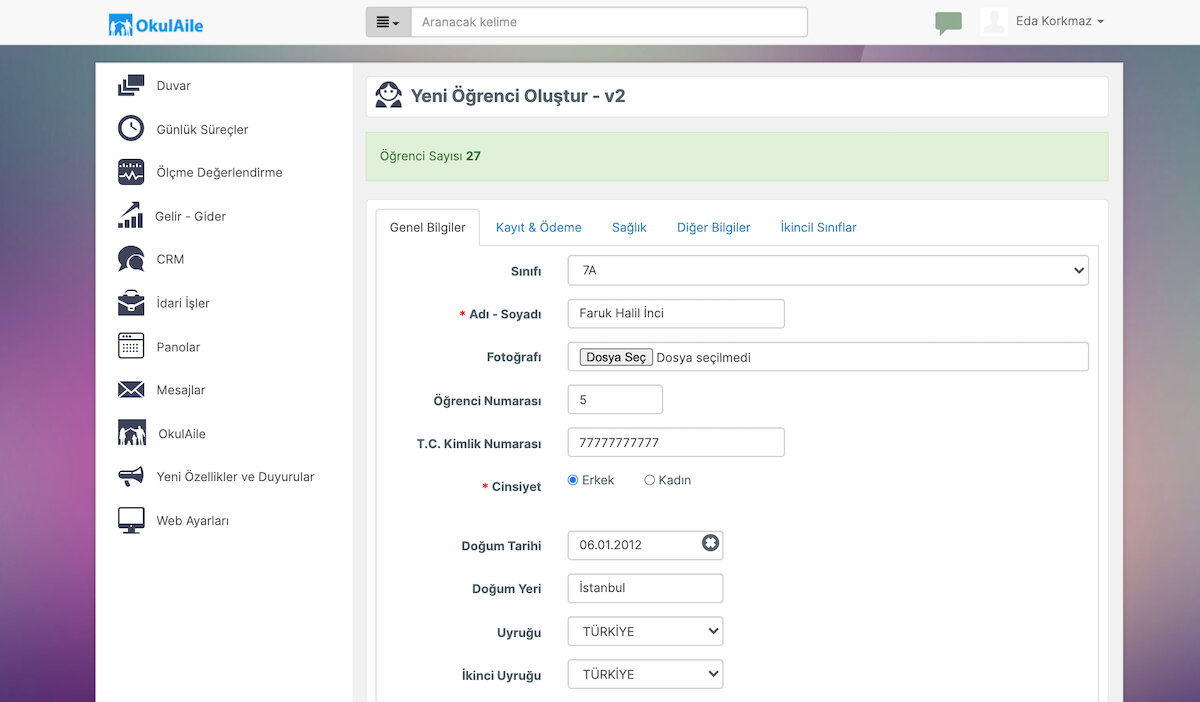Select the Kadın gender option

pos(649,480)
